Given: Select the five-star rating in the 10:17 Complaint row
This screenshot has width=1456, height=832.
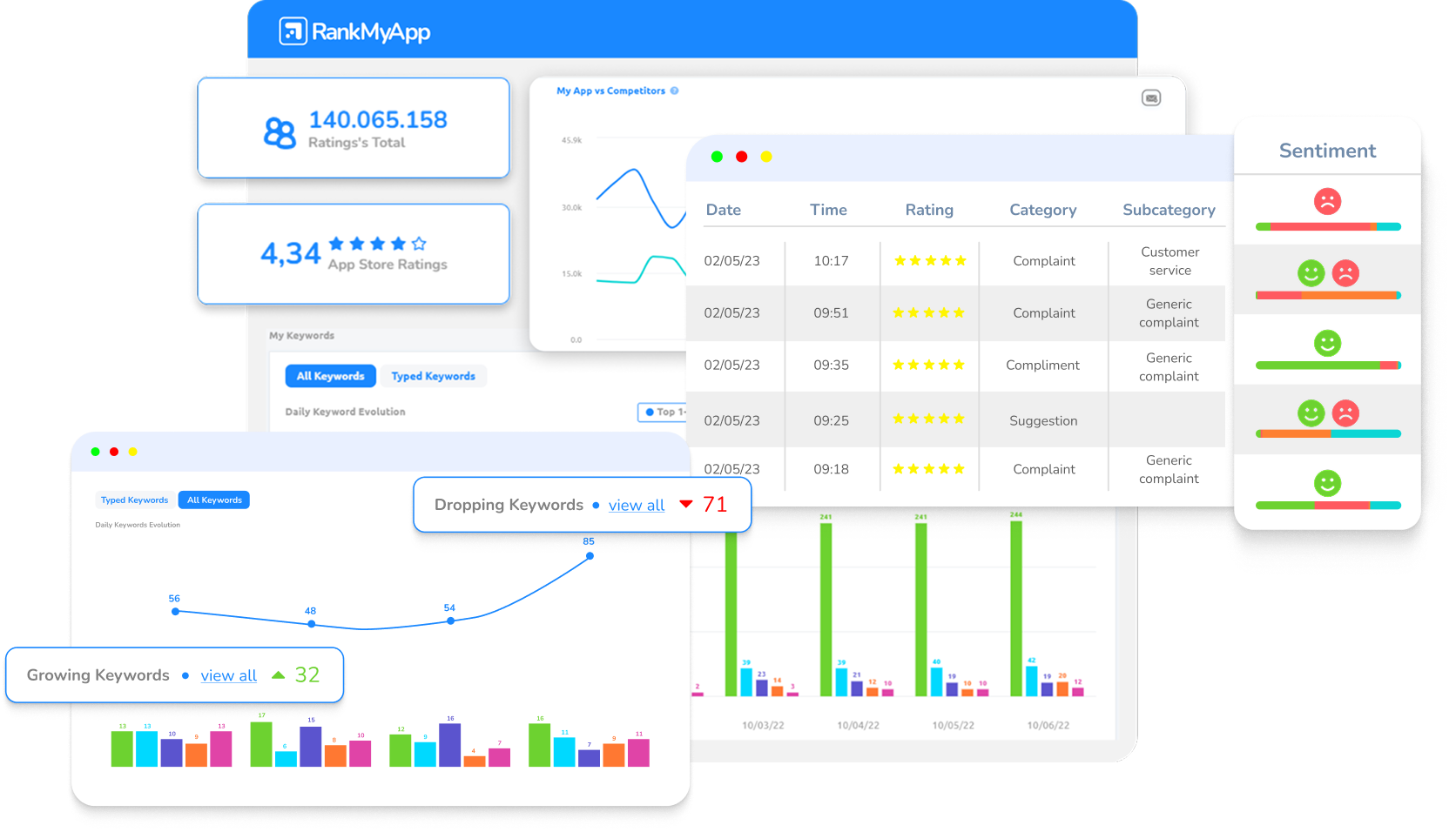Looking at the screenshot, I should click(x=929, y=260).
